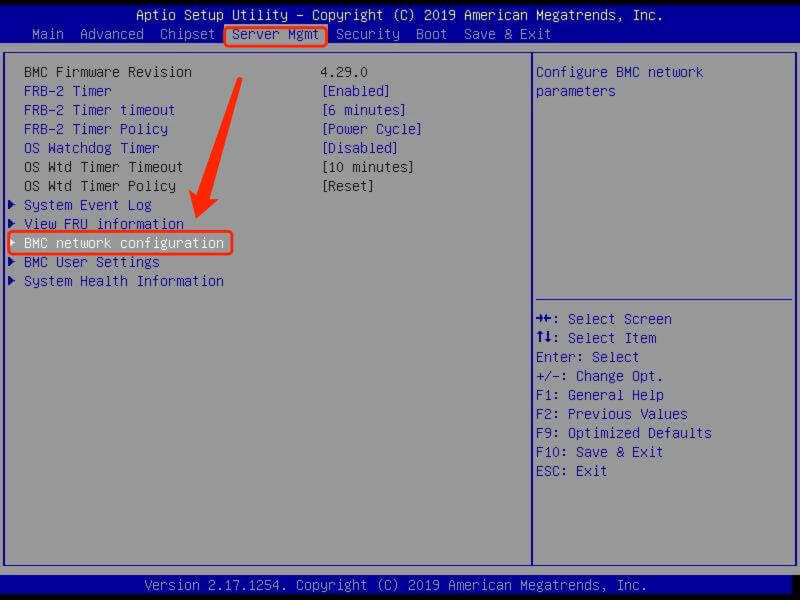Open BMC User Settings submenu

point(92,262)
